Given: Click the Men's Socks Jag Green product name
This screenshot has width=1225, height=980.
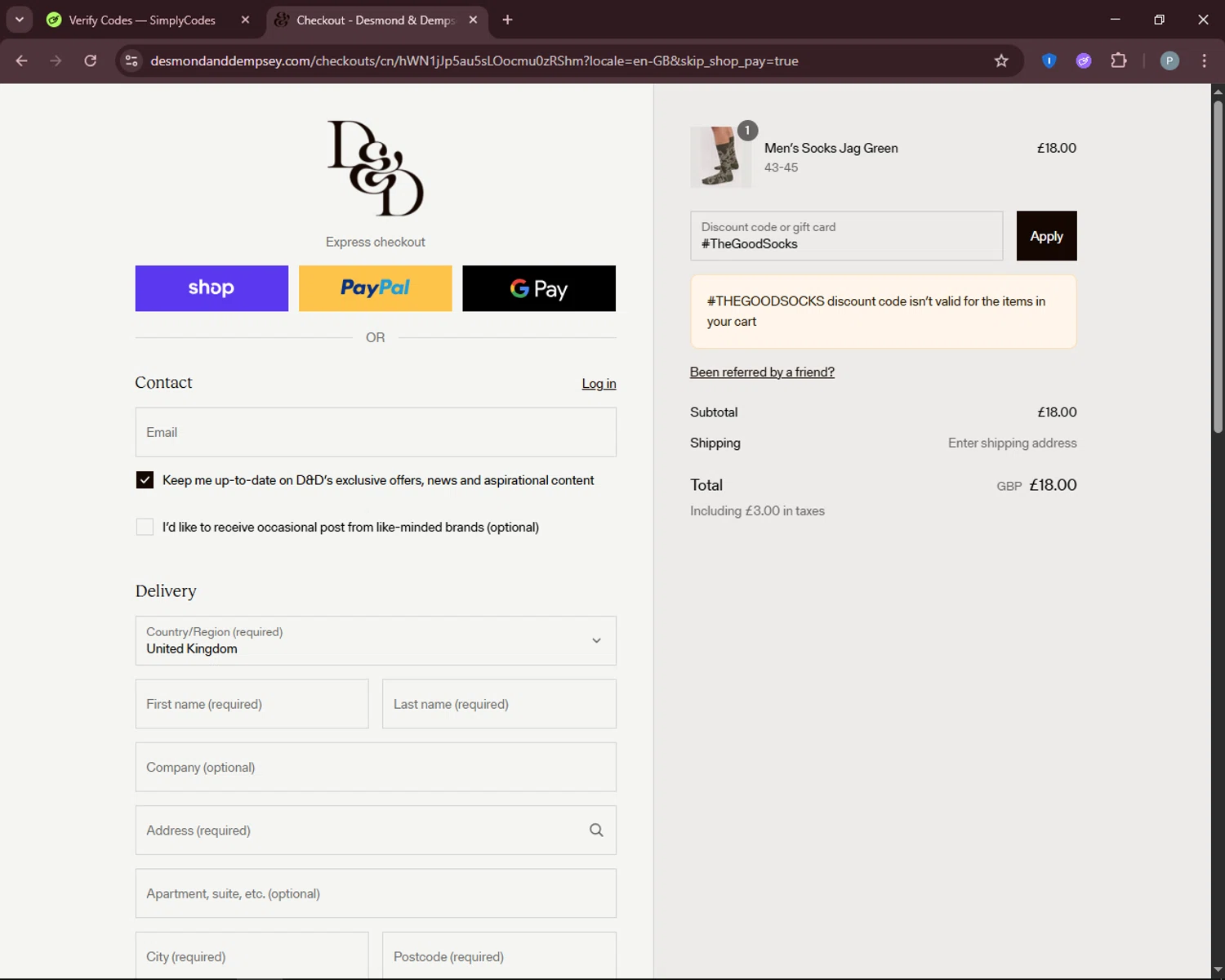Looking at the screenshot, I should (x=831, y=148).
